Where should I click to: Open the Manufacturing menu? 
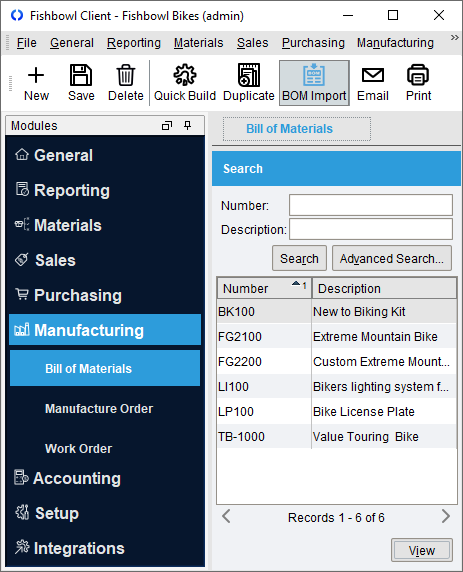395,43
